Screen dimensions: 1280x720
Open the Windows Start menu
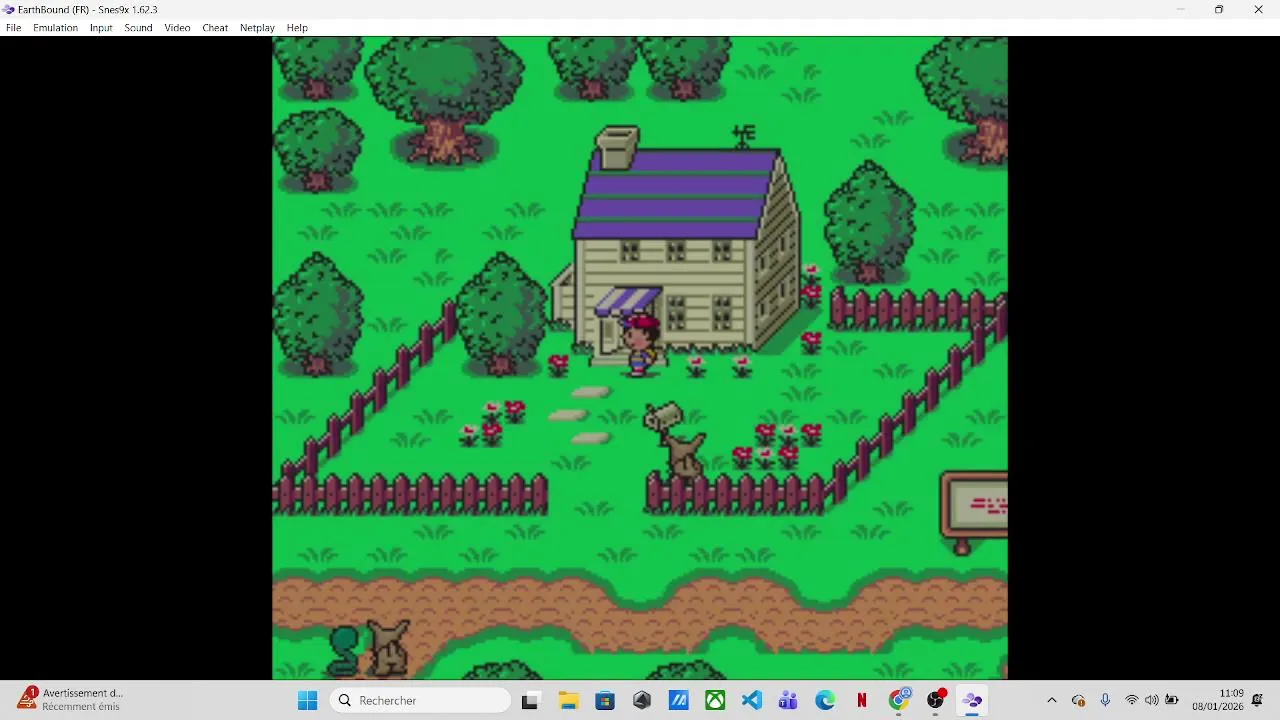click(x=307, y=701)
